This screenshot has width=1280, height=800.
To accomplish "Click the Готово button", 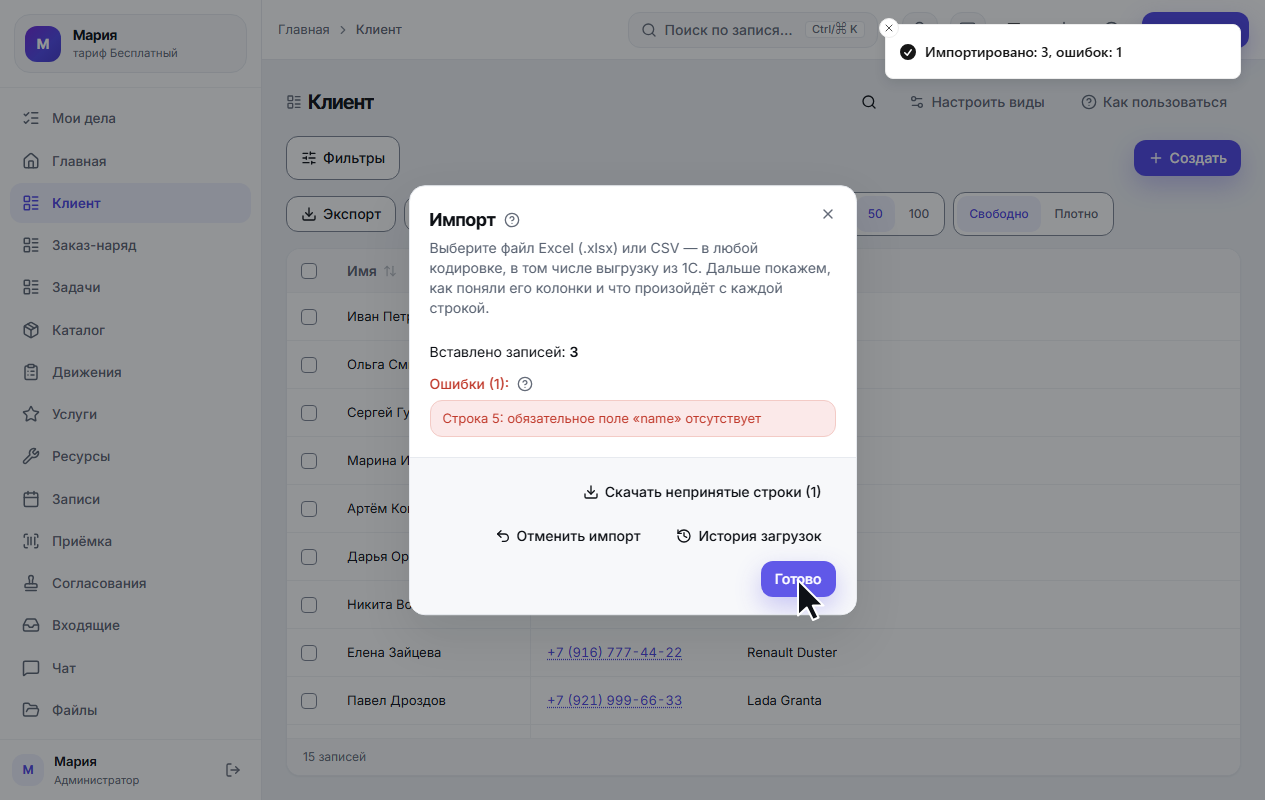I will tap(798, 579).
